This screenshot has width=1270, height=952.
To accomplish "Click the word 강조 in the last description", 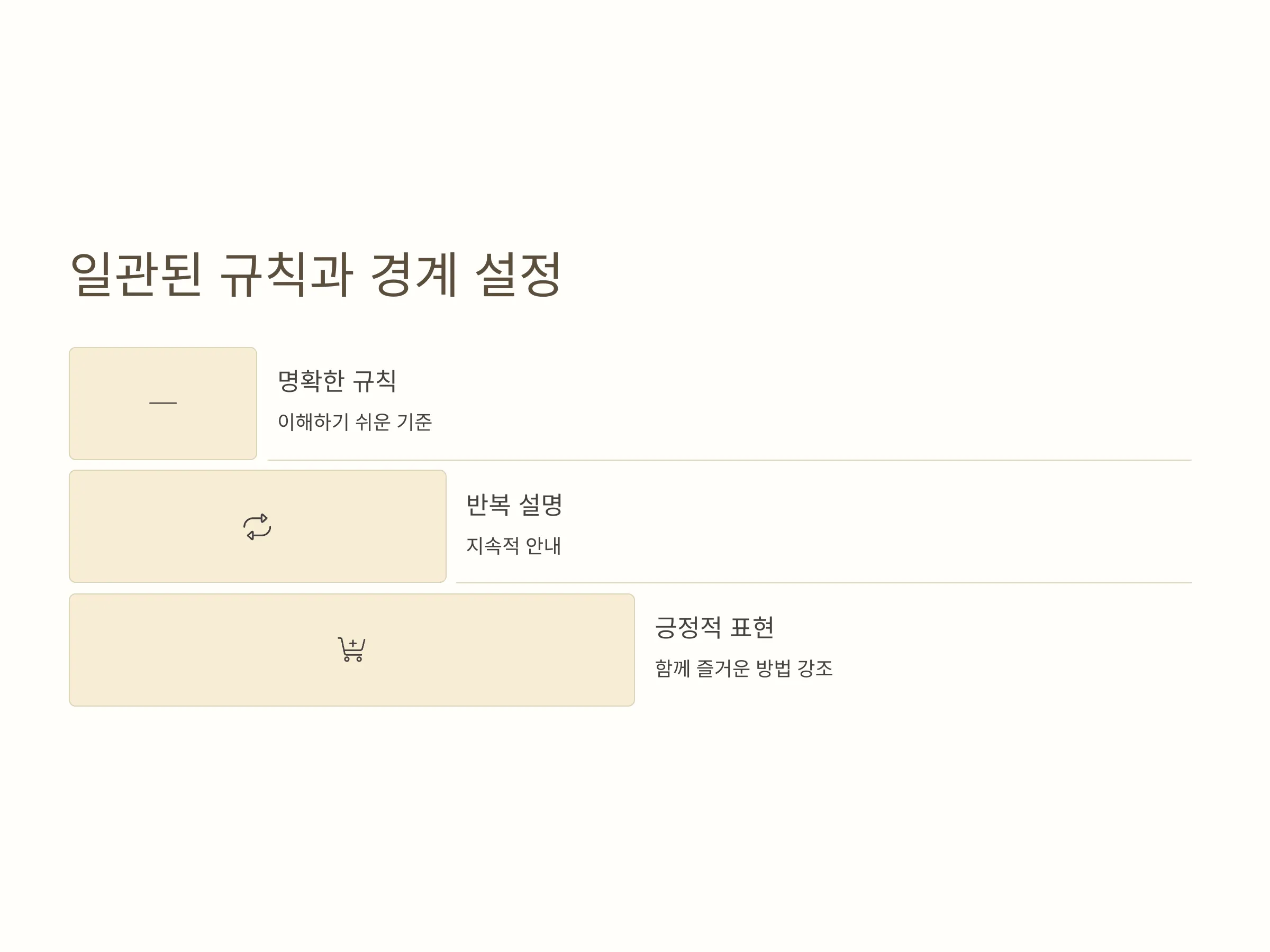I will [x=815, y=668].
